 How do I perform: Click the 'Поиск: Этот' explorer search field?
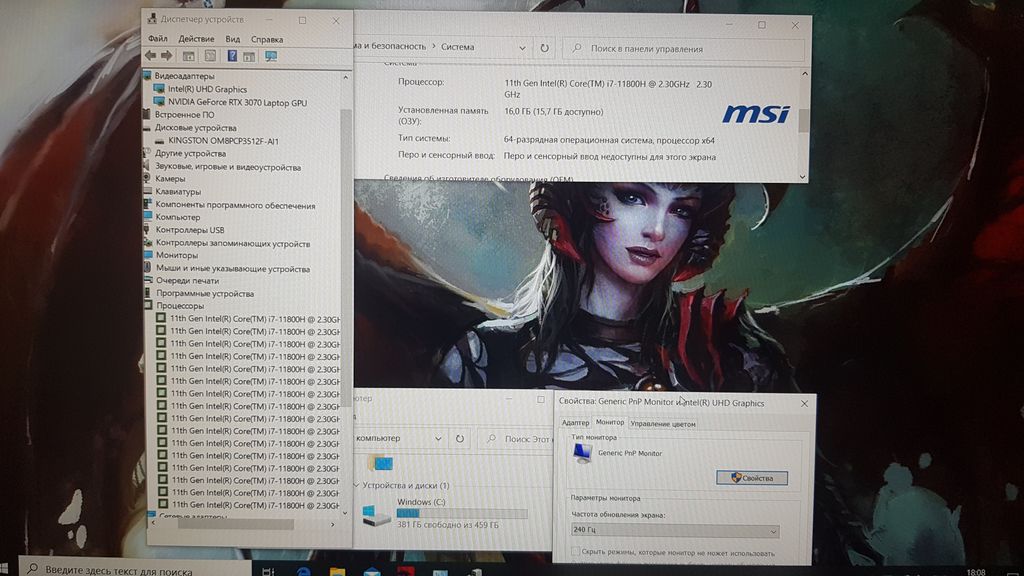click(516, 439)
